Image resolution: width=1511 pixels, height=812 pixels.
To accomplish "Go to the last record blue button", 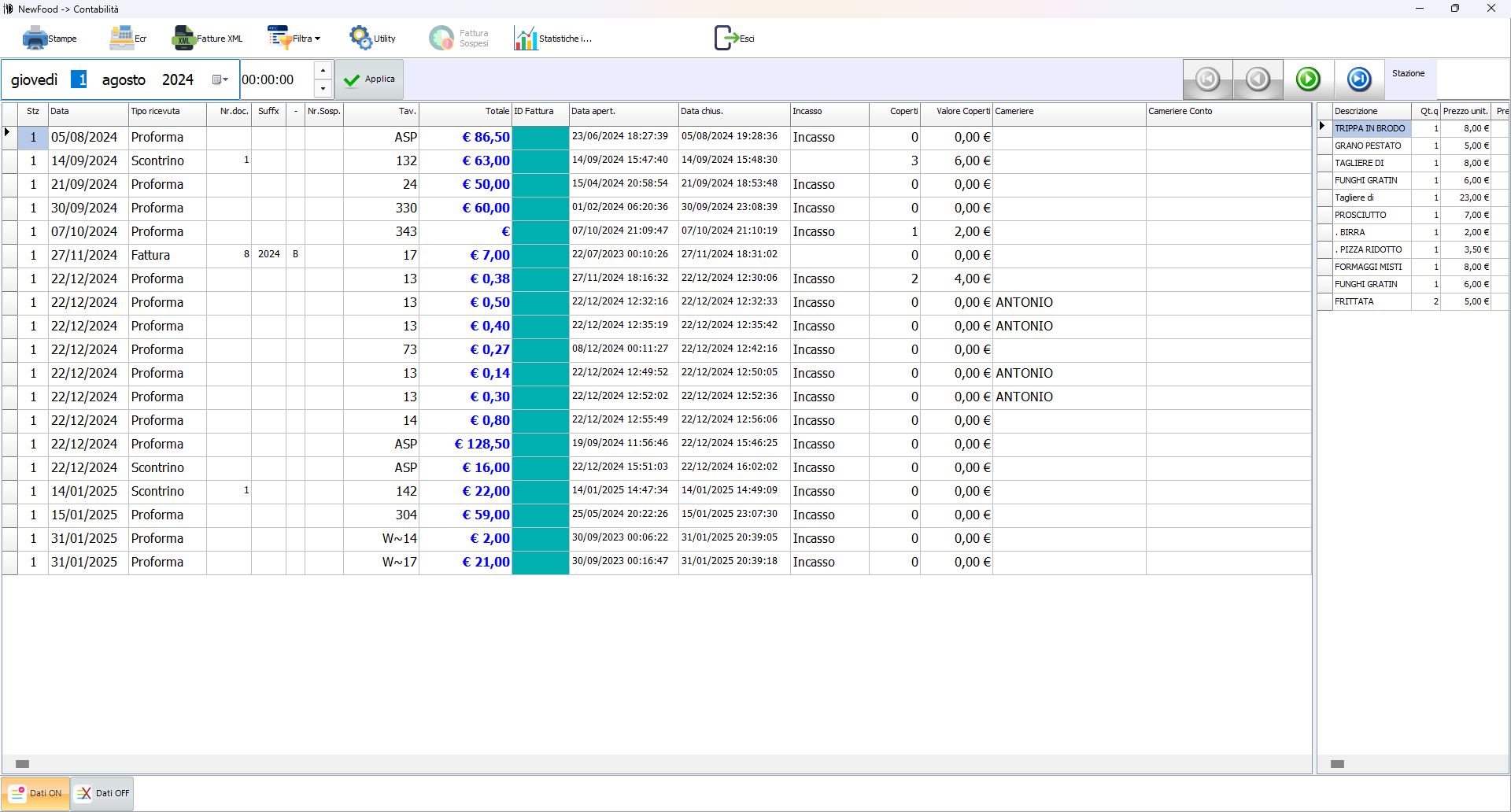I will (x=1359, y=79).
